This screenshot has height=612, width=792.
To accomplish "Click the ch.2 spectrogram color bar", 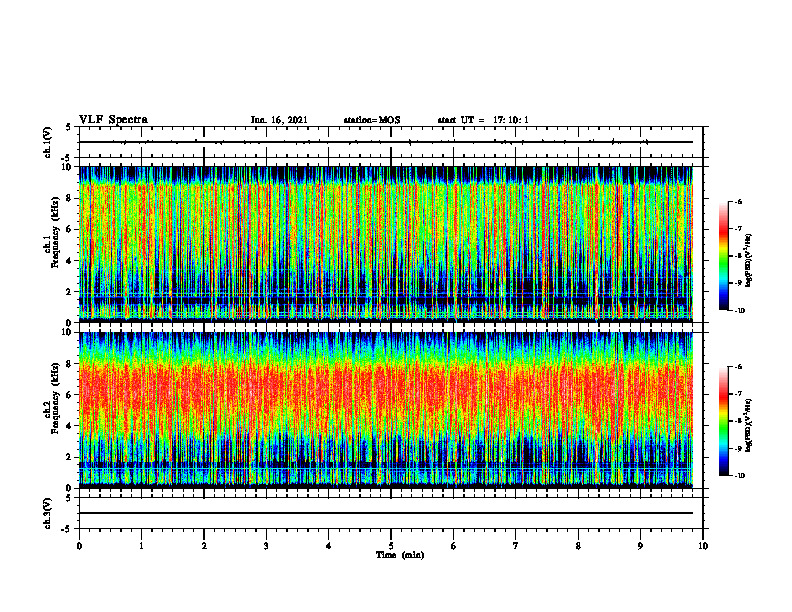I will tap(723, 421).
